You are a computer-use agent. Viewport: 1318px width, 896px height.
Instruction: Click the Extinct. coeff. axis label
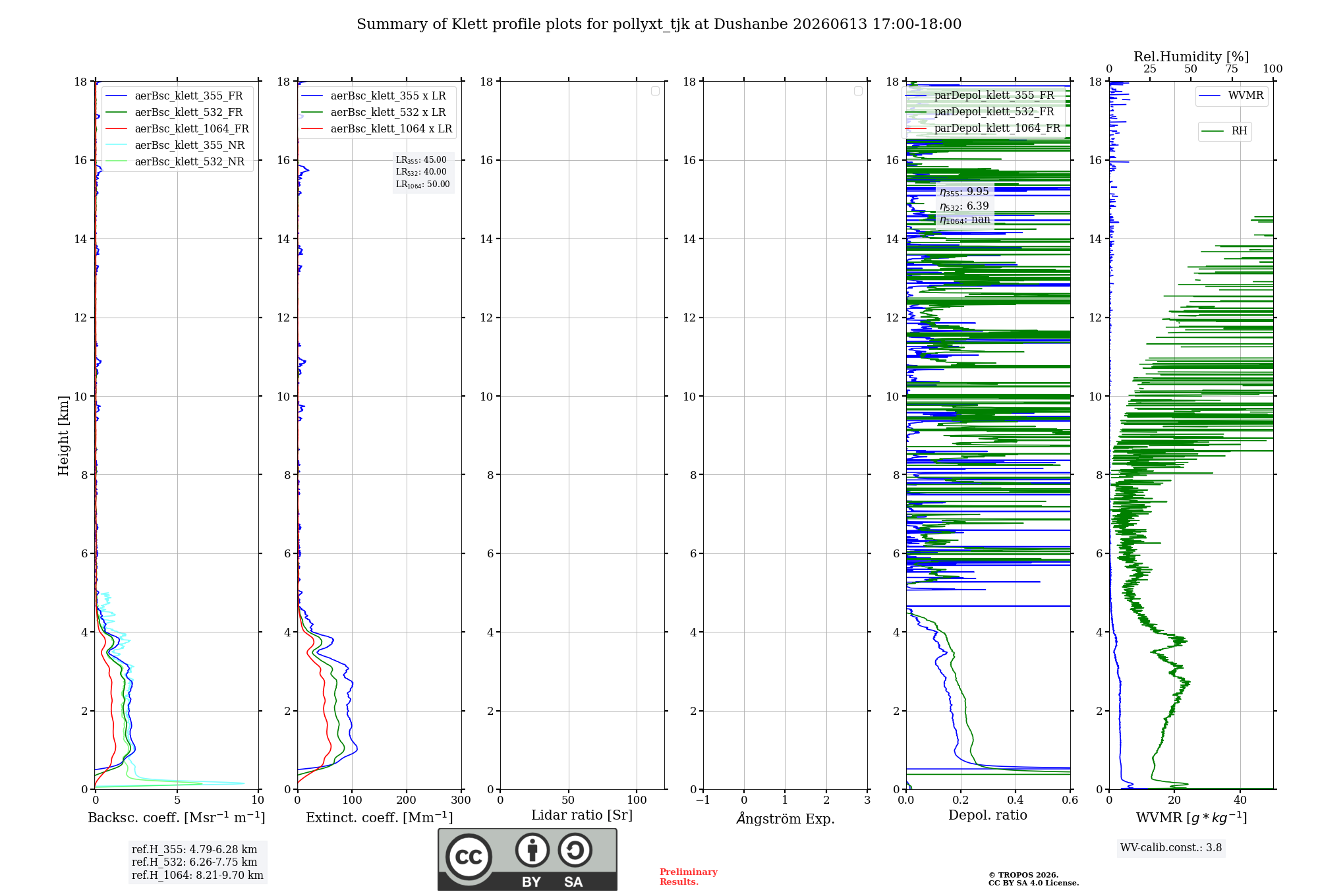tap(380, 818)
